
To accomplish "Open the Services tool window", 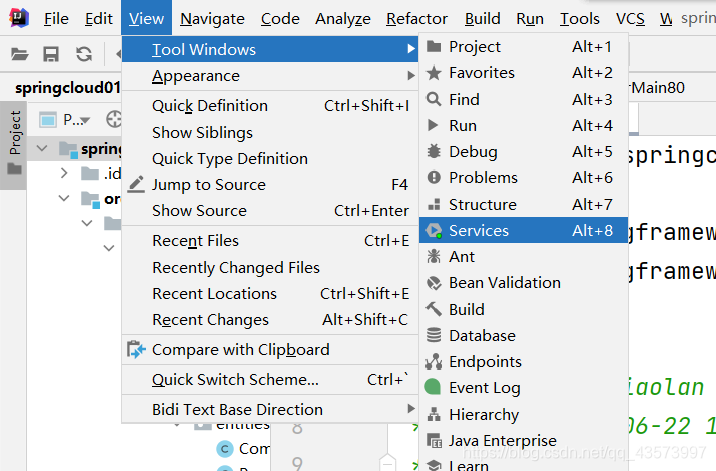I will pos(478,231).
